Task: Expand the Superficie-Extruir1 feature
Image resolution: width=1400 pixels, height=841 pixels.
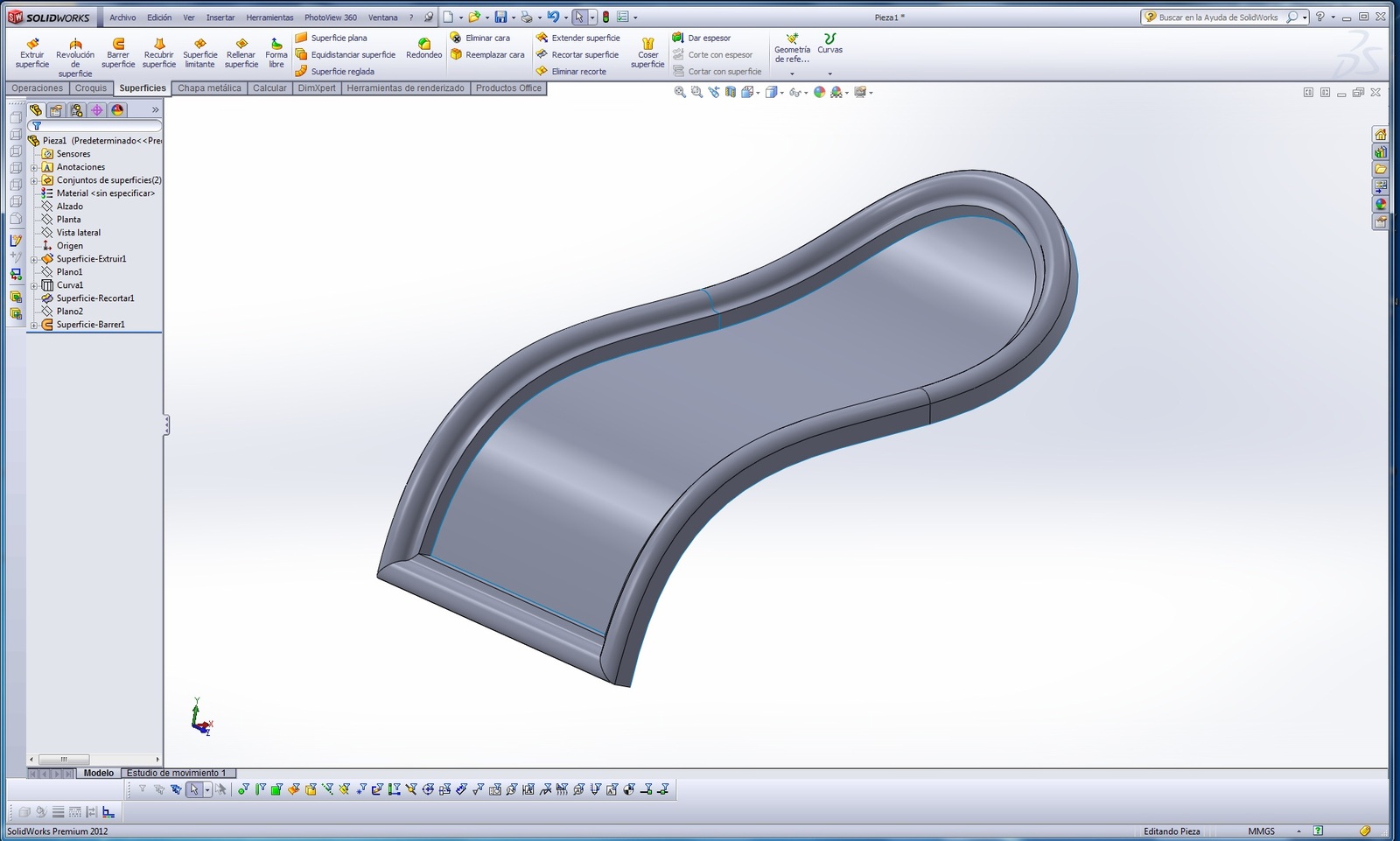Action: coord(34,259)
